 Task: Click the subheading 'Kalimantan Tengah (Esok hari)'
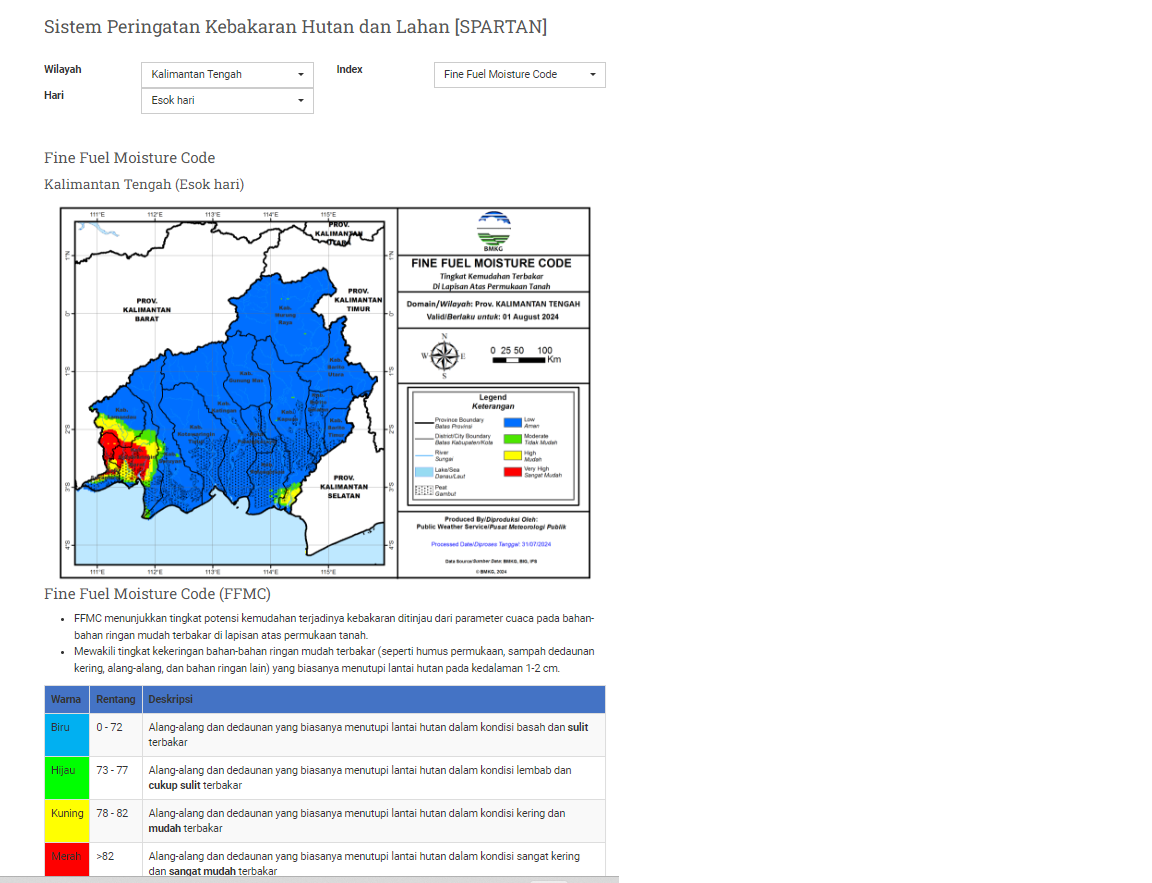[144, 184]
